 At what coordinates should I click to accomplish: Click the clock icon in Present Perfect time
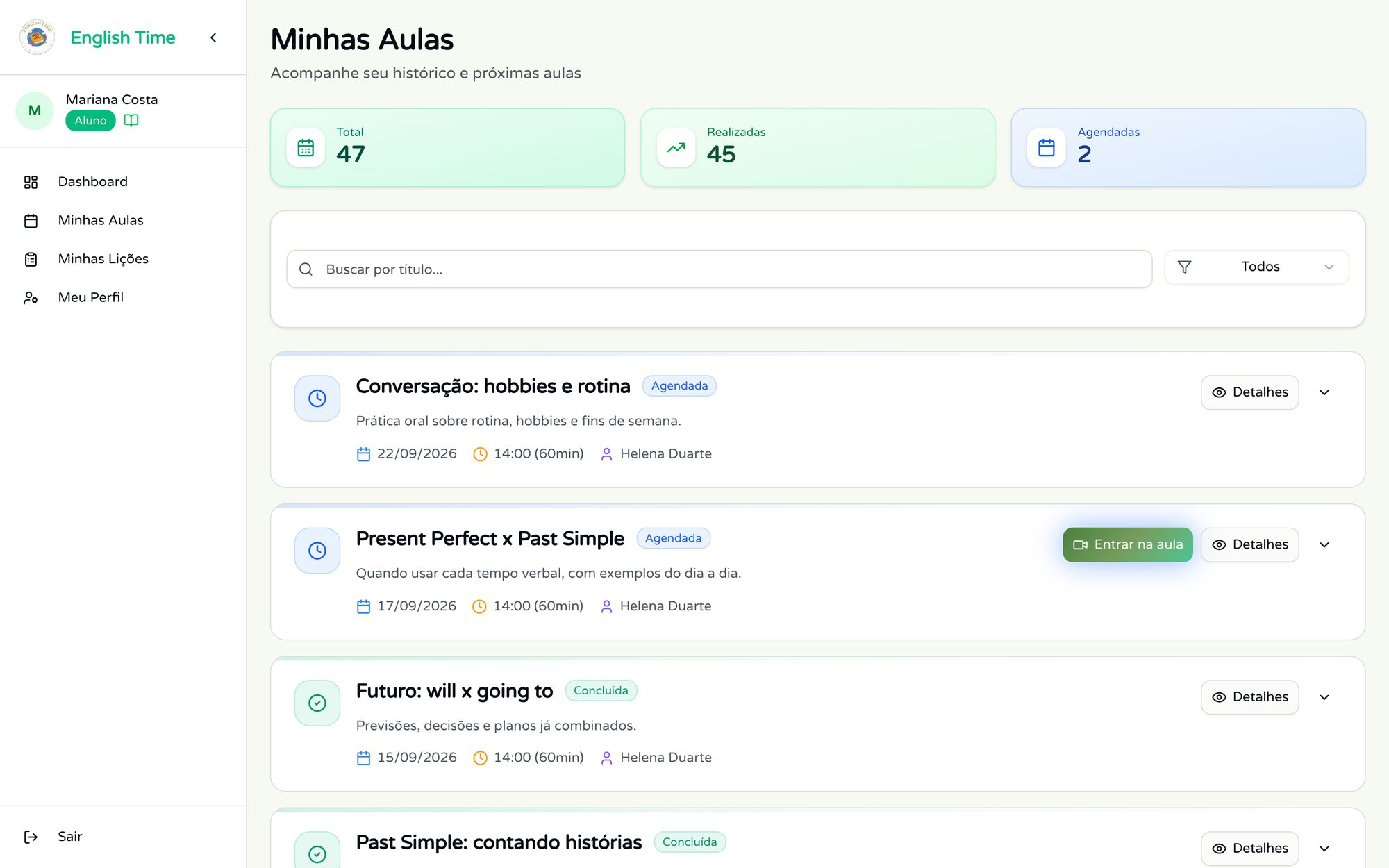[x=479, y=606]
